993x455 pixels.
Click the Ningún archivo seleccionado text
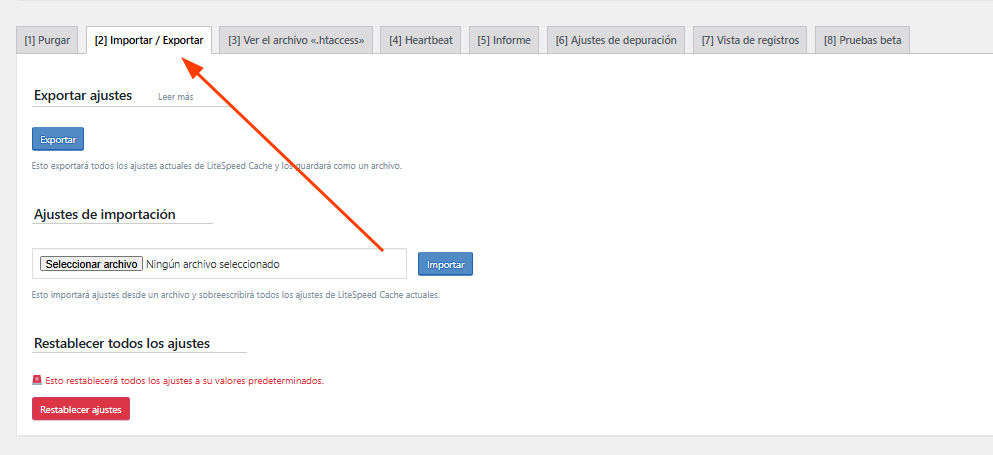pyautogui.click(x=212, y=264)
